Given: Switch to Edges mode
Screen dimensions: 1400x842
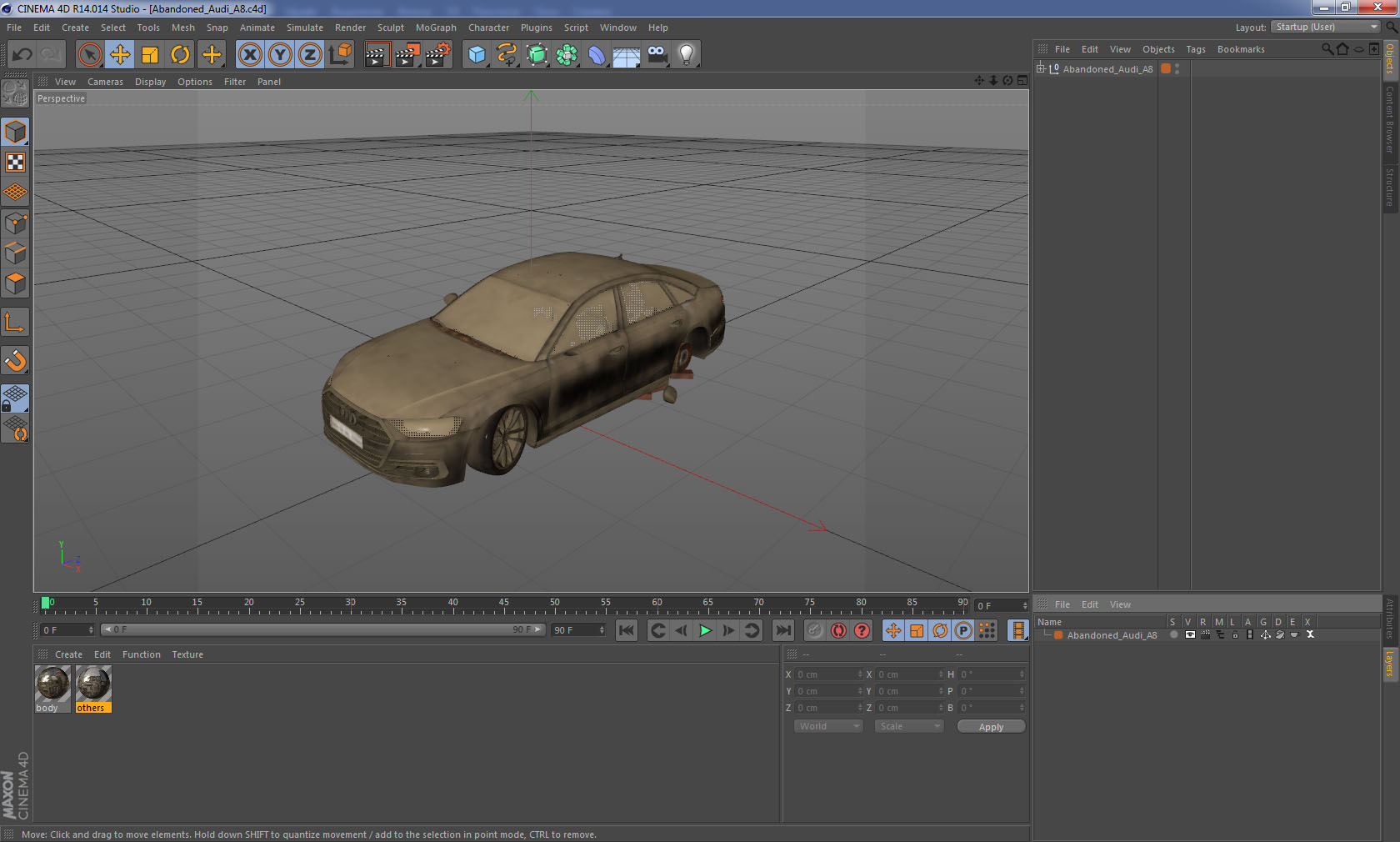Looking at the screenshot, I should click(16, 253).
